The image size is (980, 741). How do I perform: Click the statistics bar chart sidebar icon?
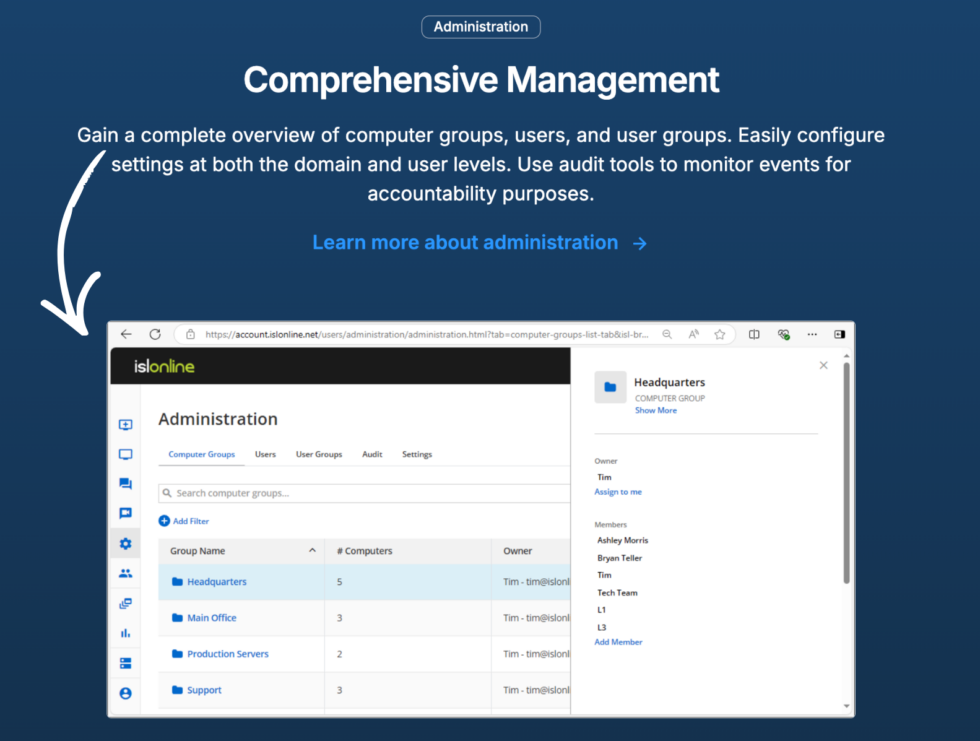click(125, 633)
